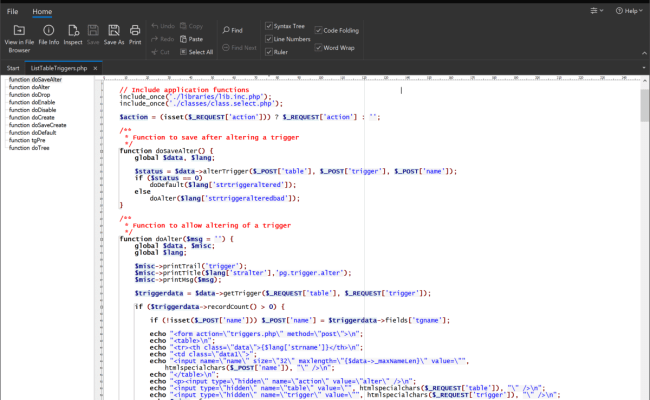Paste from clipboard
650x400 pixels.
coord(192,39)
